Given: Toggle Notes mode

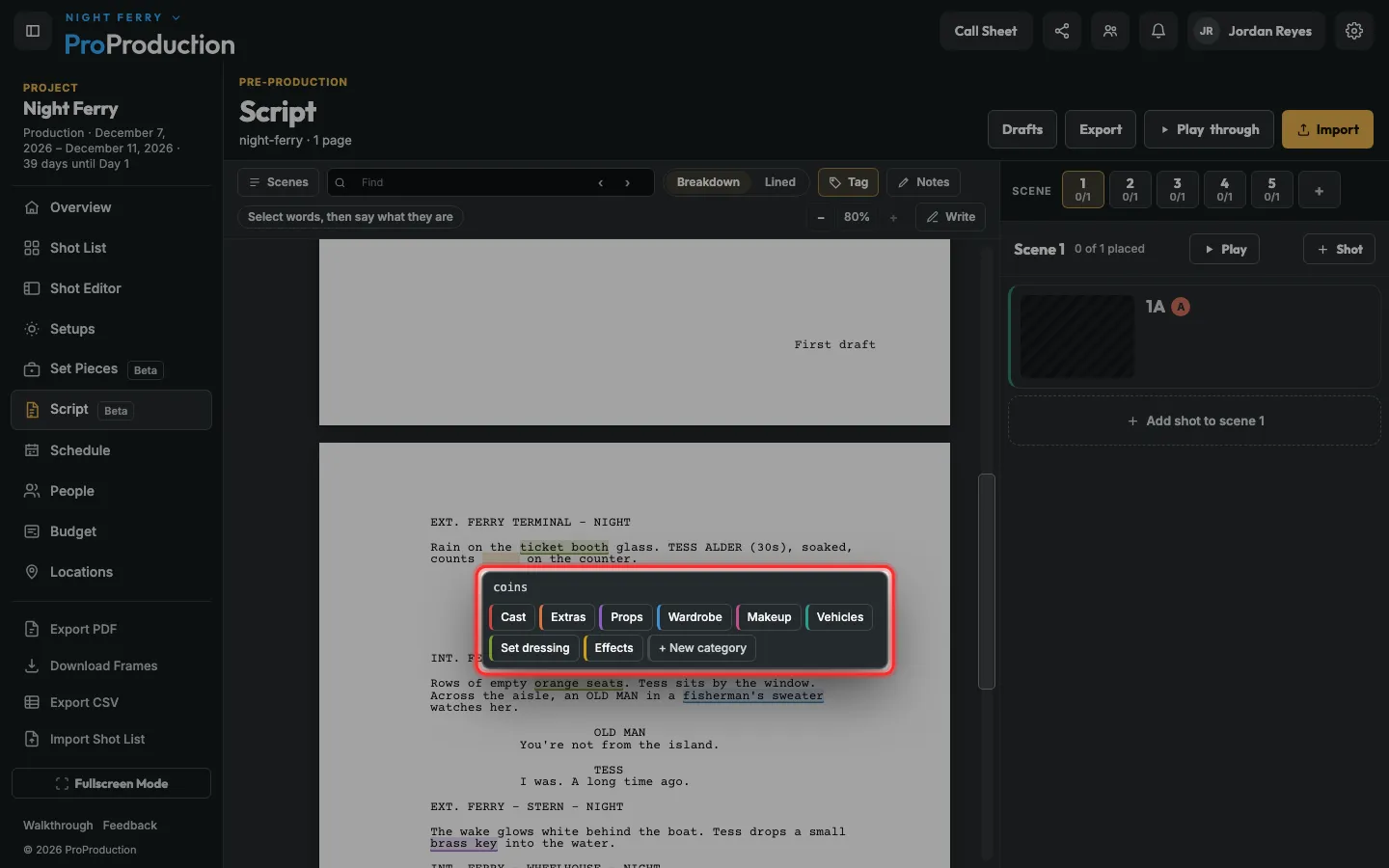Looking at the screenshot, I should point(923,182).
